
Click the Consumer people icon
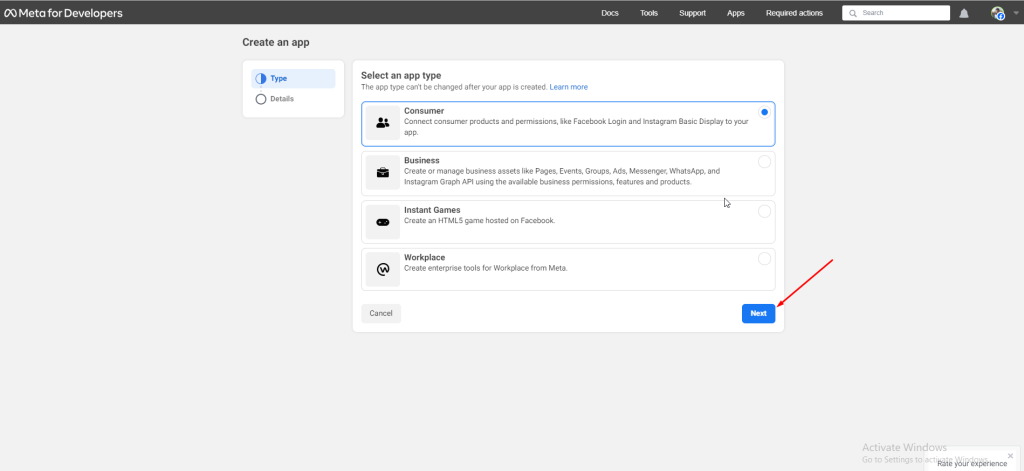383,123
